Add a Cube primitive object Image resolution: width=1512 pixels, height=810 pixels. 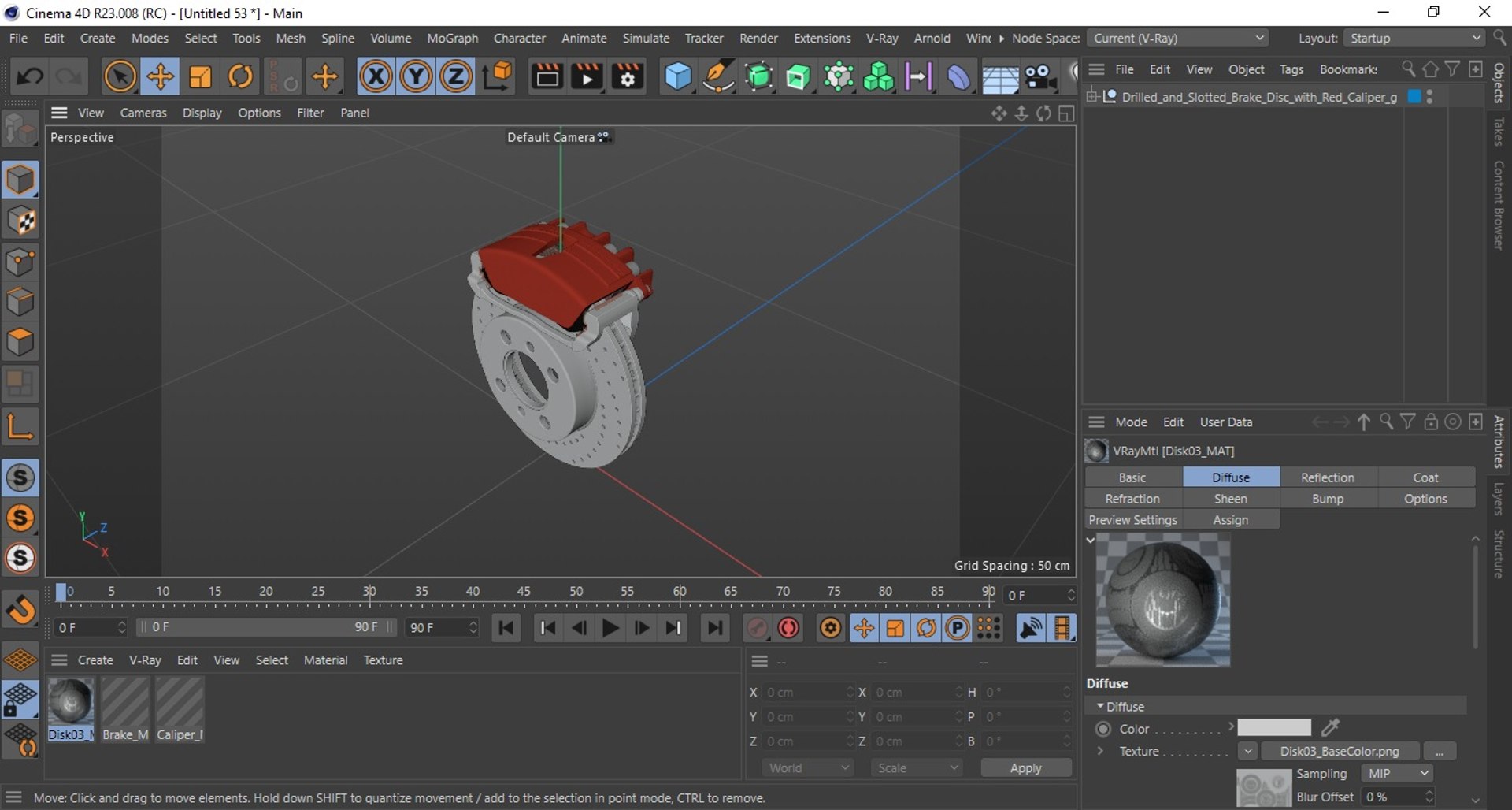pyautogui.click(x=678, y=76)
